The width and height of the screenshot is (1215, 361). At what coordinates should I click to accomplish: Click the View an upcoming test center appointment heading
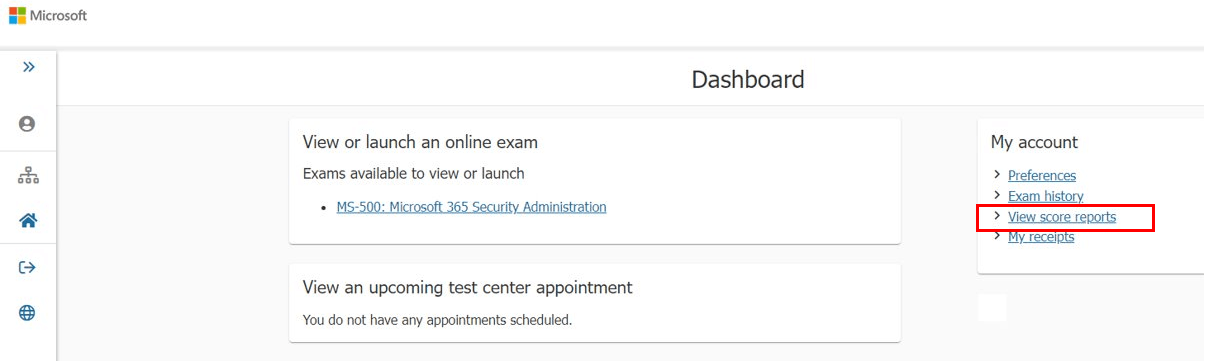(x=468, y=287)
